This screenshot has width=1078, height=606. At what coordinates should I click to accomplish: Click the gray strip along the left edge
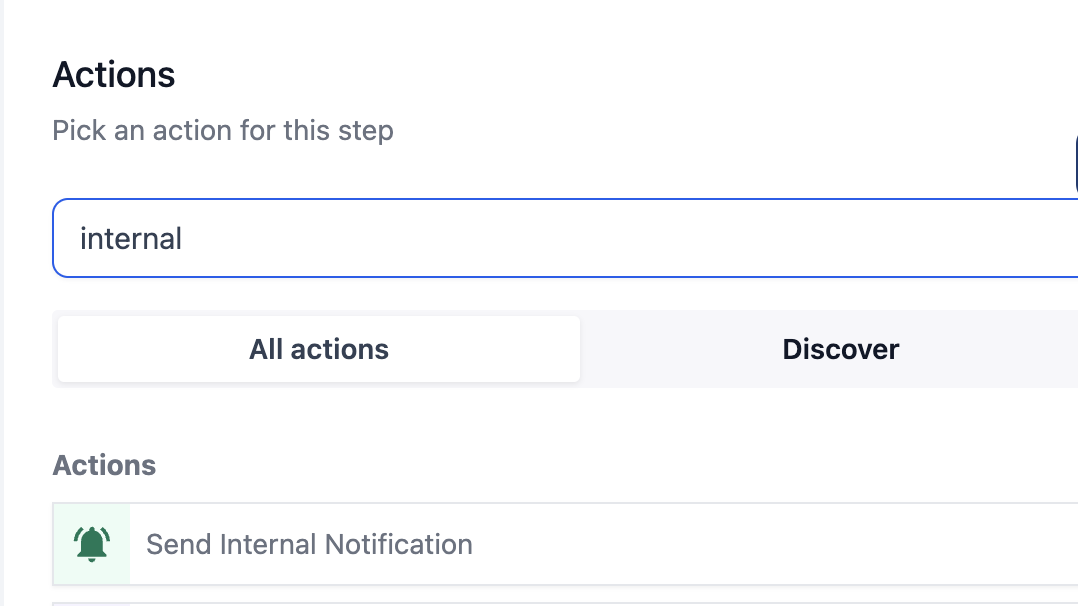click(x=2, y=303)
